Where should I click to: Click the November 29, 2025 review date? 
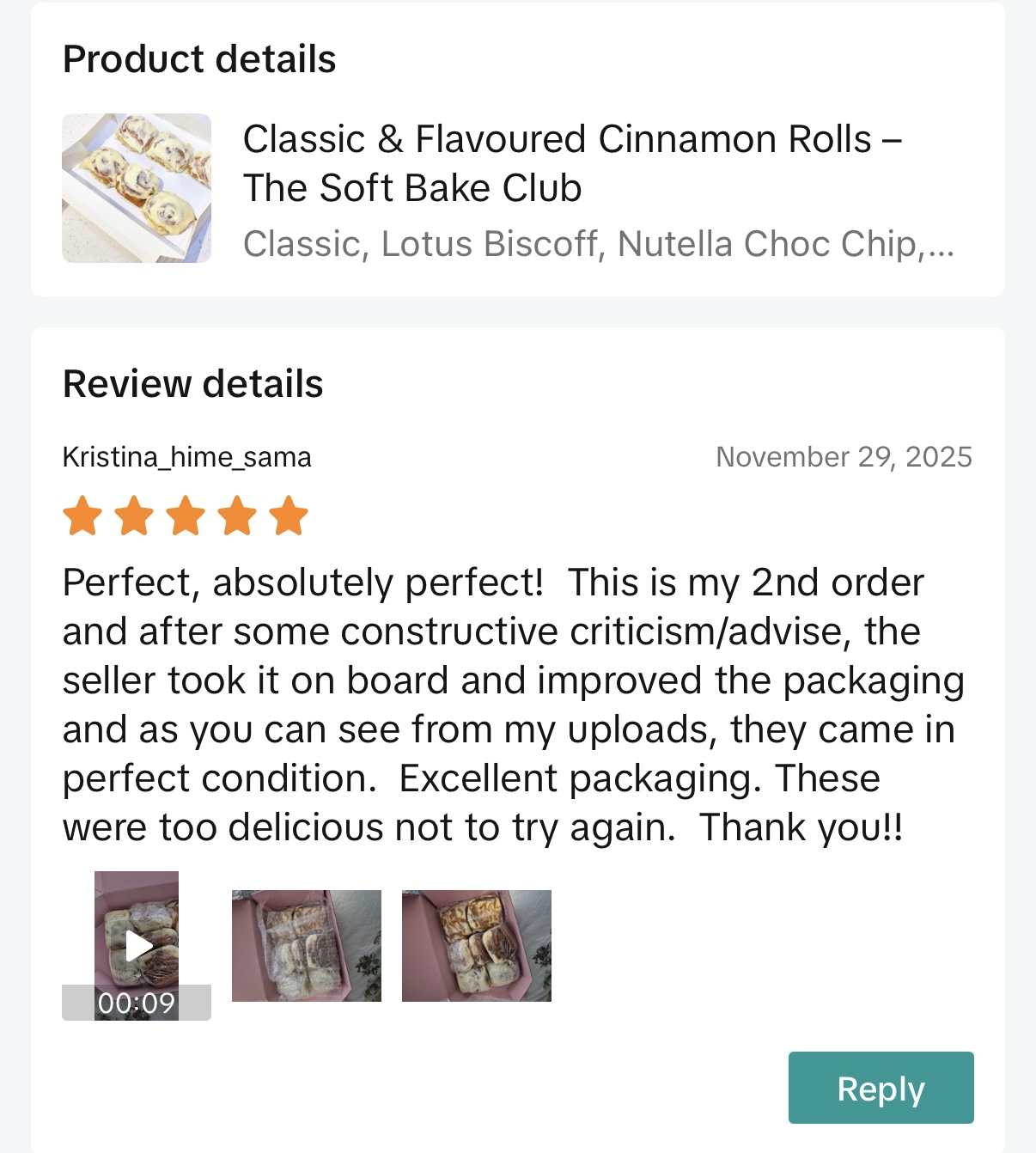(x=844, y=457)
